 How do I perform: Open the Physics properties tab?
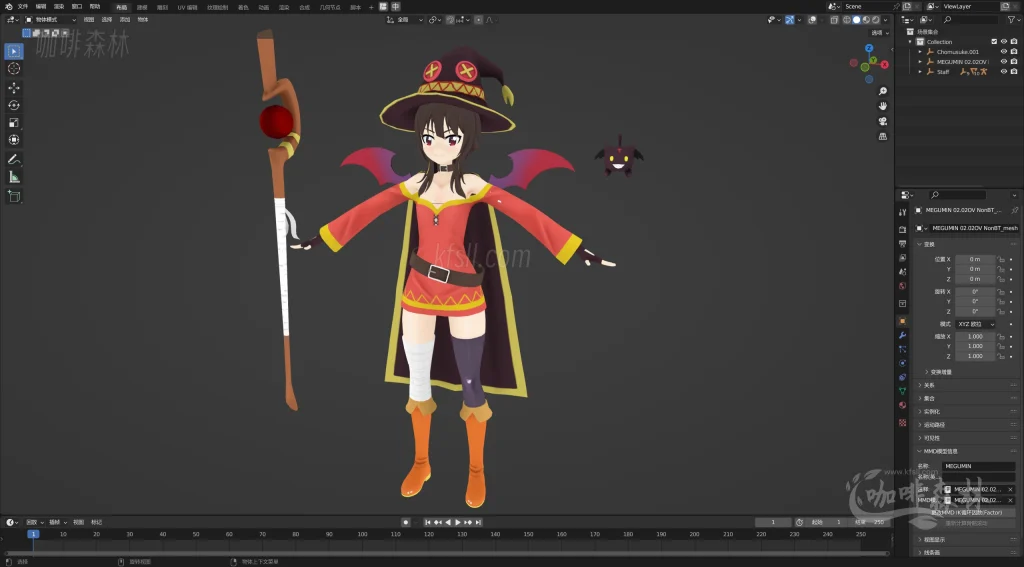[903, 363]
